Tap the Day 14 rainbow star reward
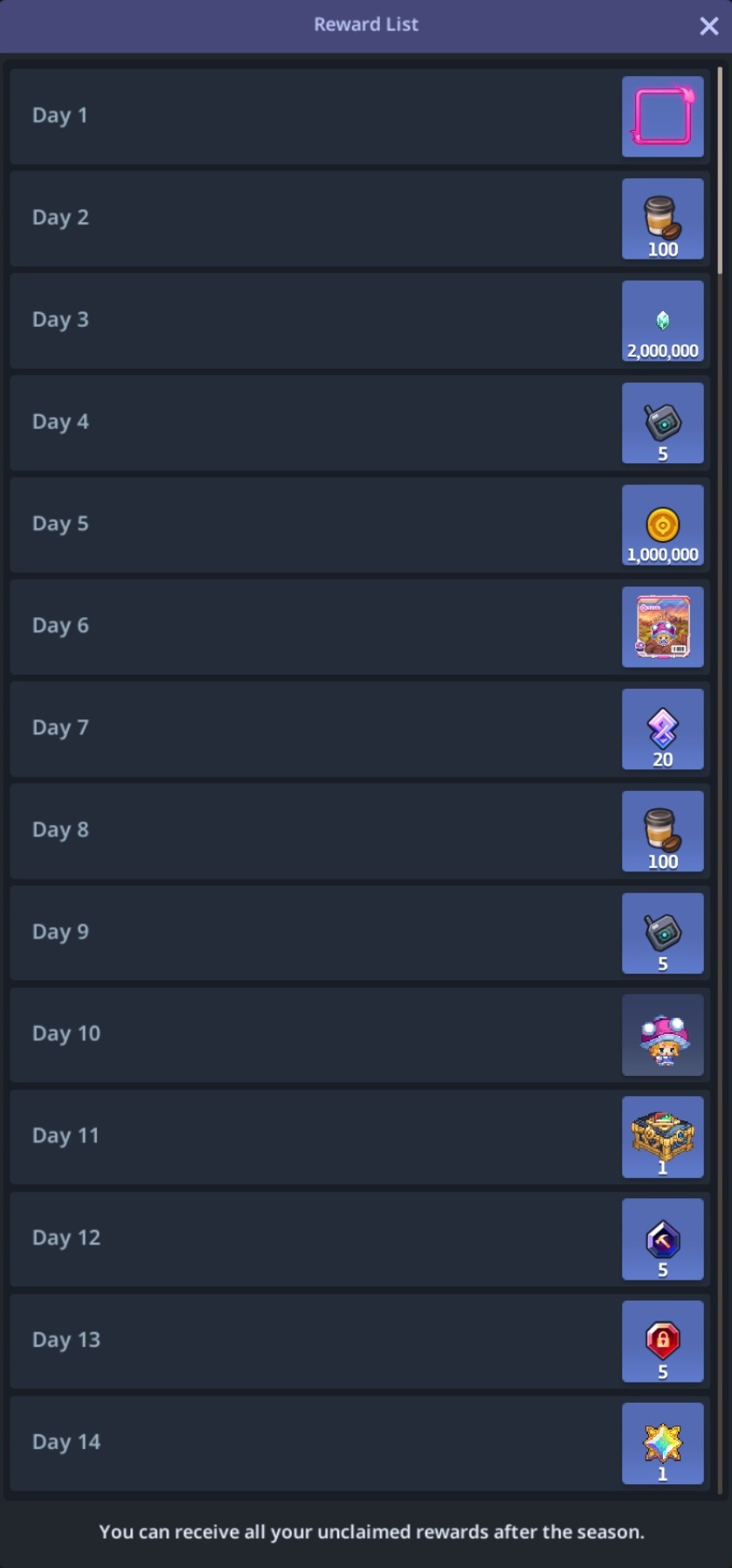The image size is (732, 1568). (662, 1444)
